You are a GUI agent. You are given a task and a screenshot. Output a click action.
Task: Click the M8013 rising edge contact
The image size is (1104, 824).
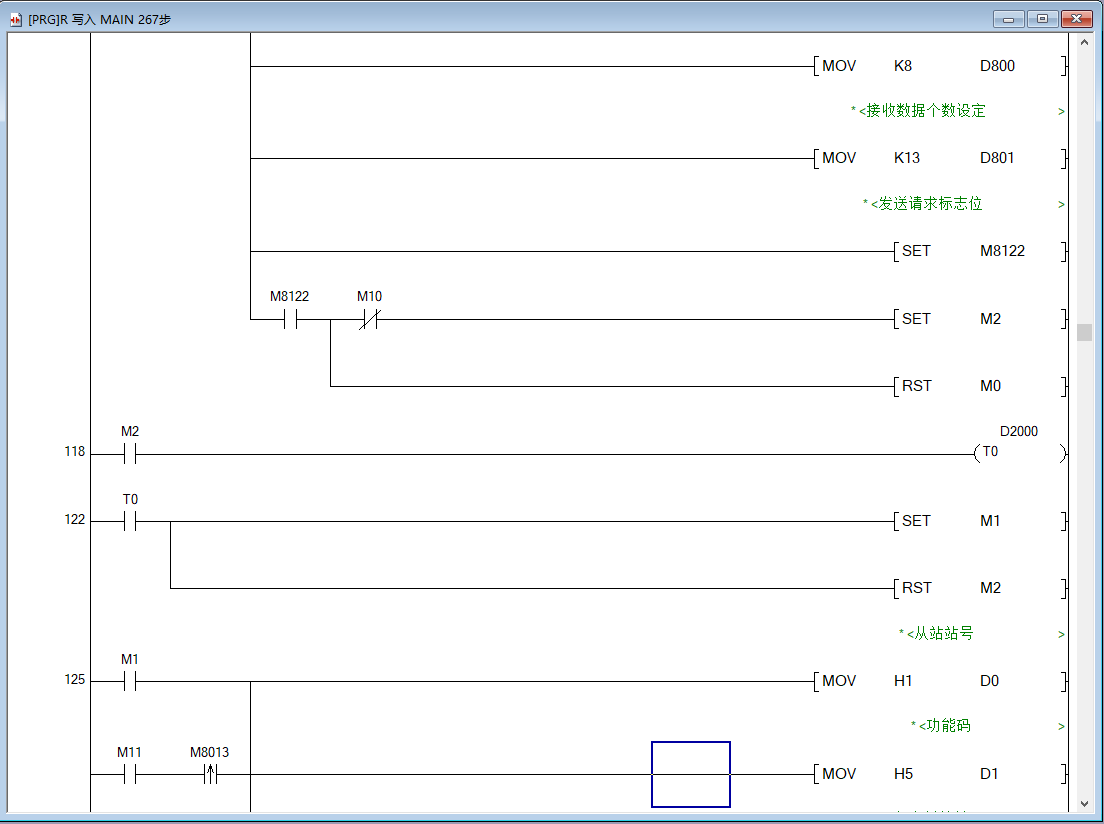coord(210,774)
